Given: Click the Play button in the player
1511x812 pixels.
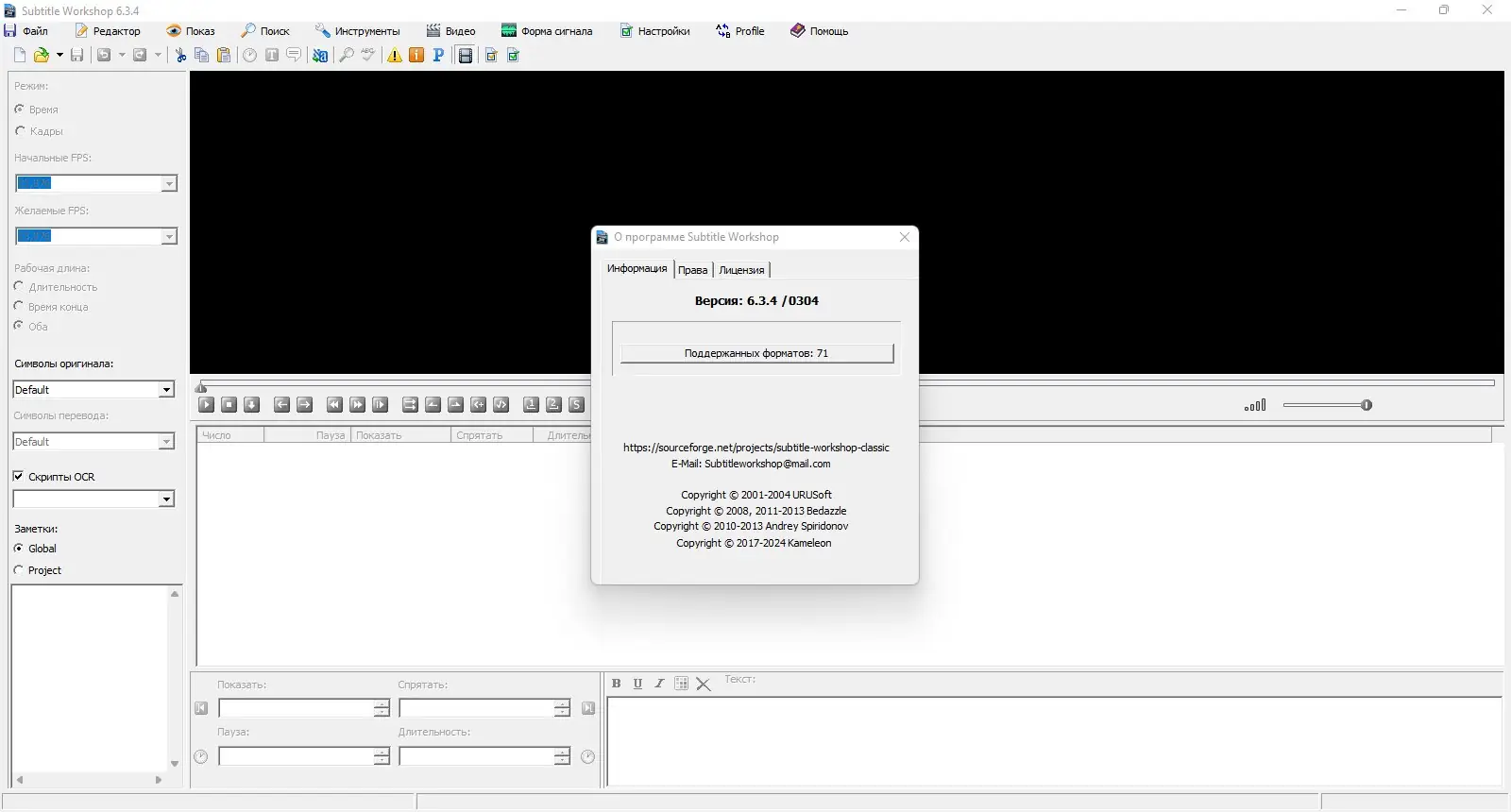Looking at the screenshot, I should tap(207, 405).
